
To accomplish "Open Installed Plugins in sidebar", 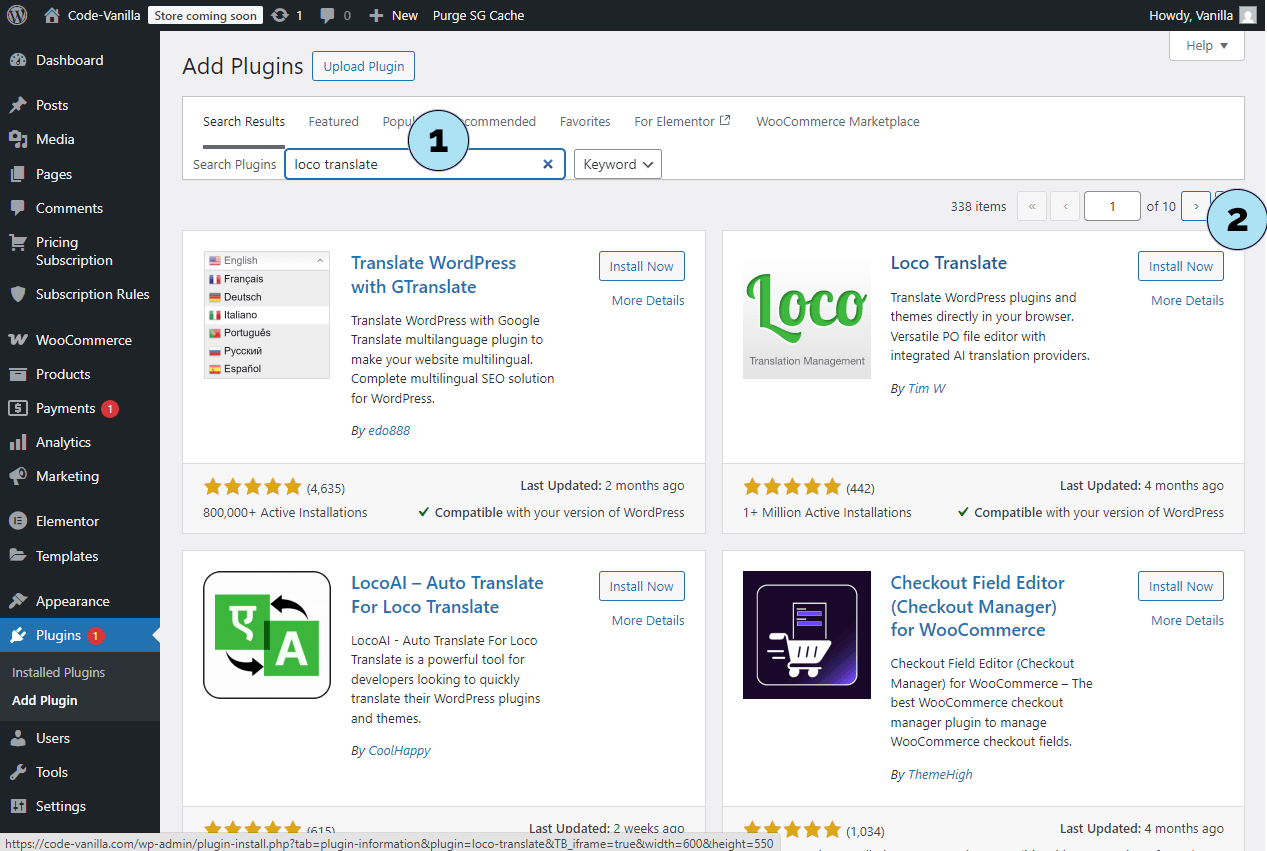I will 58,672.
